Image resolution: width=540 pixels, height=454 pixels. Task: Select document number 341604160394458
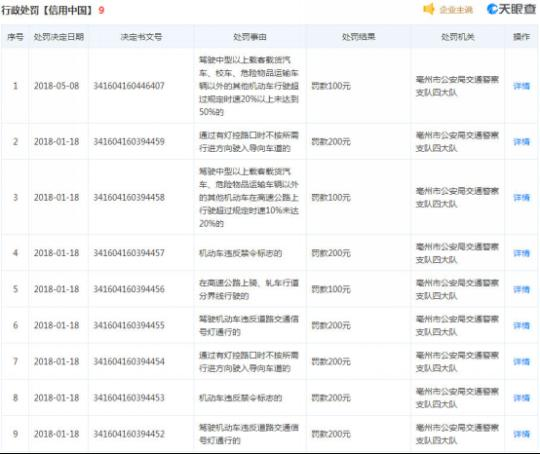[129, 197]
